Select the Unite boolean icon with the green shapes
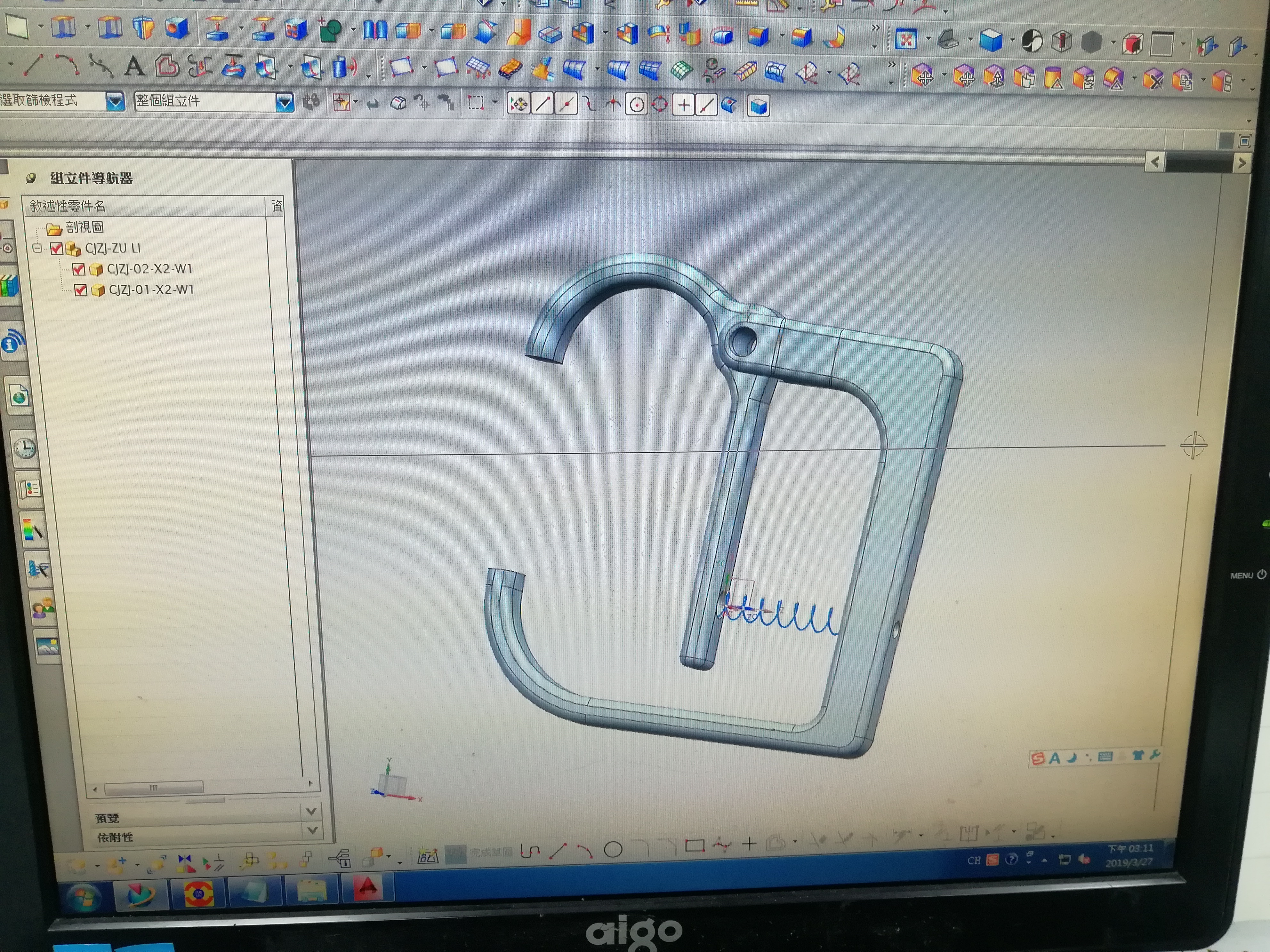The image size is (1270, 952). [x=331, y=29]
